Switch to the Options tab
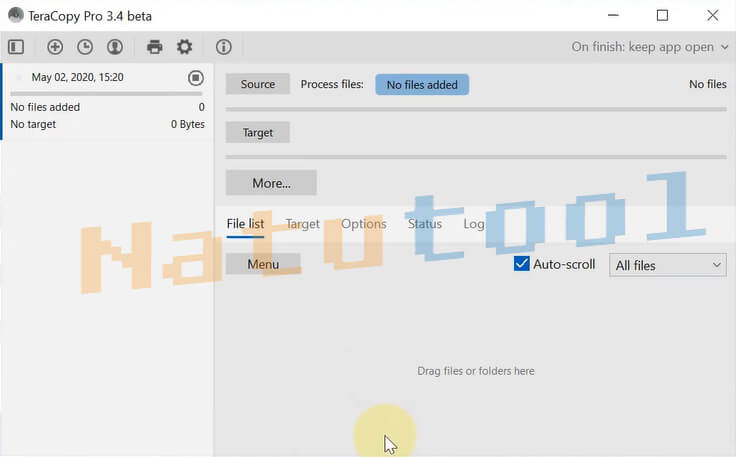736x457 pixels. point(363,224)
